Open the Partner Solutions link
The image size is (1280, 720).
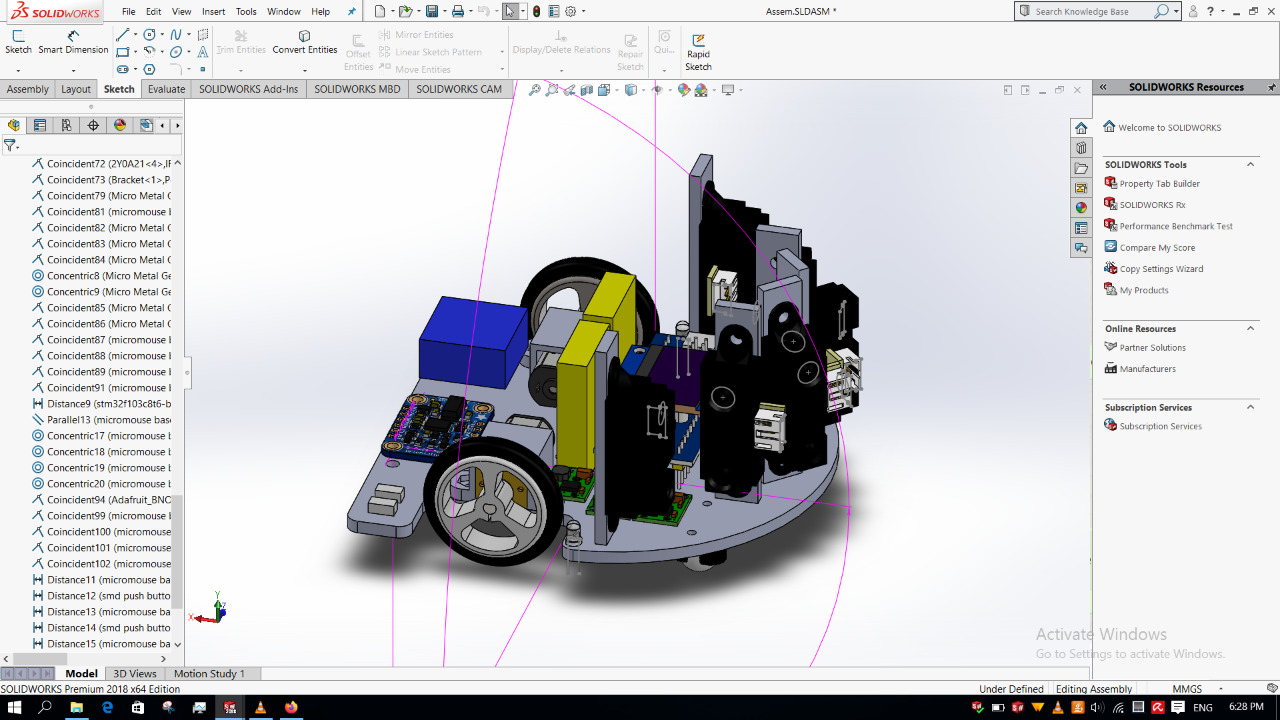(1152, 348)
